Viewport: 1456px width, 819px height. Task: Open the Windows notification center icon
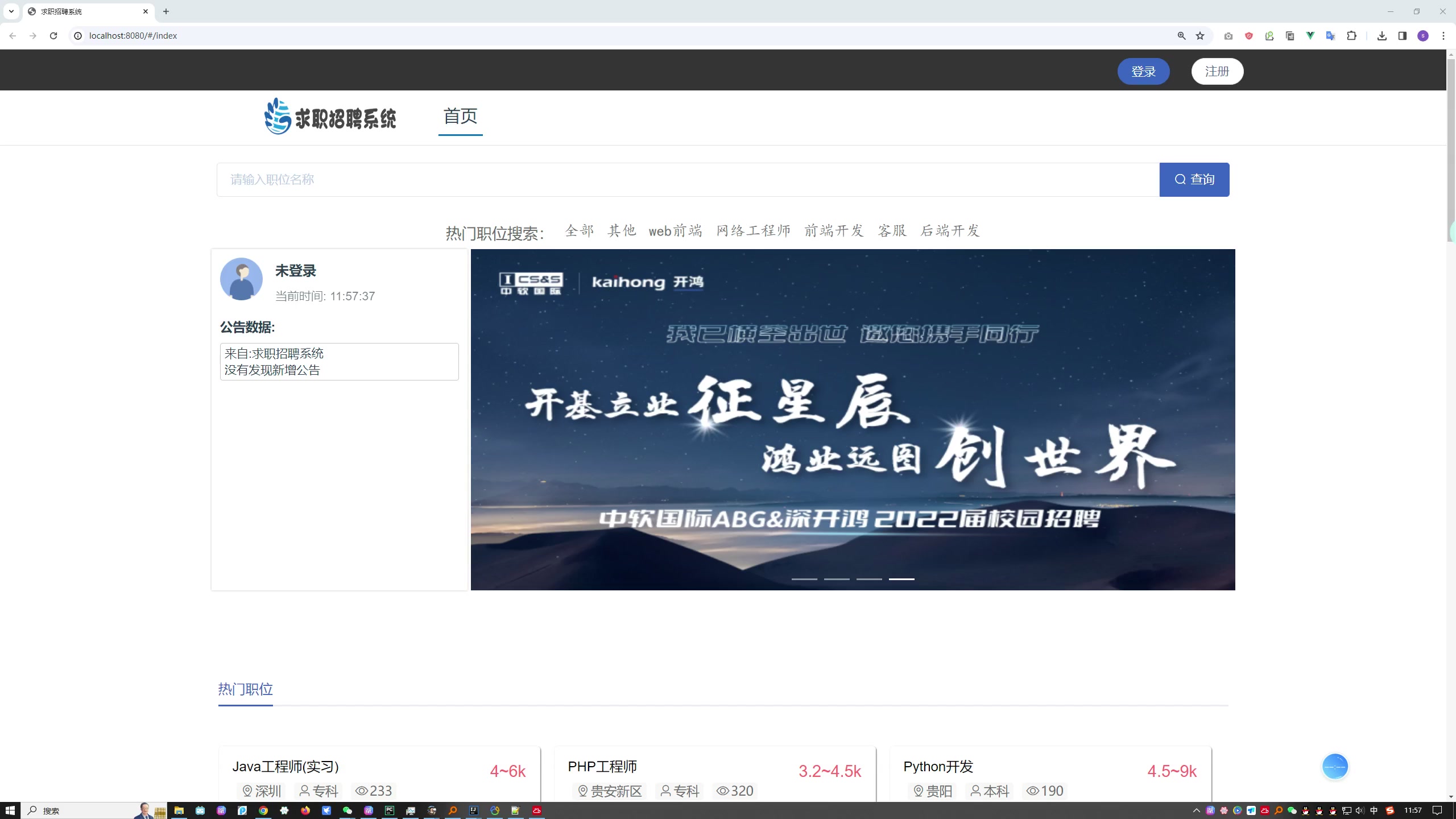1437,810
